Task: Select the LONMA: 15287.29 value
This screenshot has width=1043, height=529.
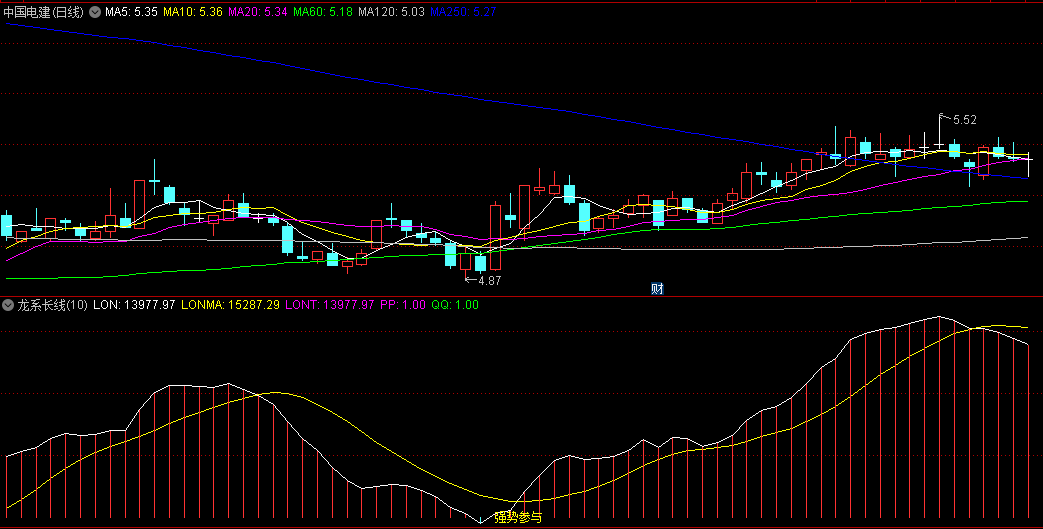Action: click(x=230, y=305)
